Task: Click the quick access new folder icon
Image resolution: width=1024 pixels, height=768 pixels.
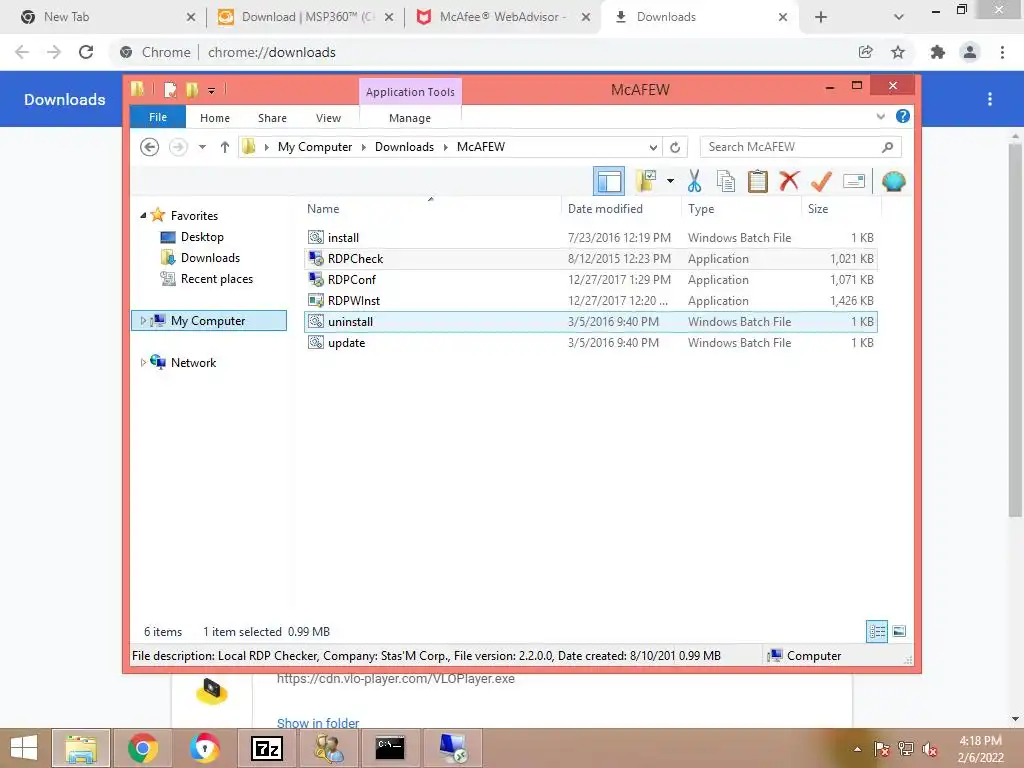Action: tap(191, 90)
